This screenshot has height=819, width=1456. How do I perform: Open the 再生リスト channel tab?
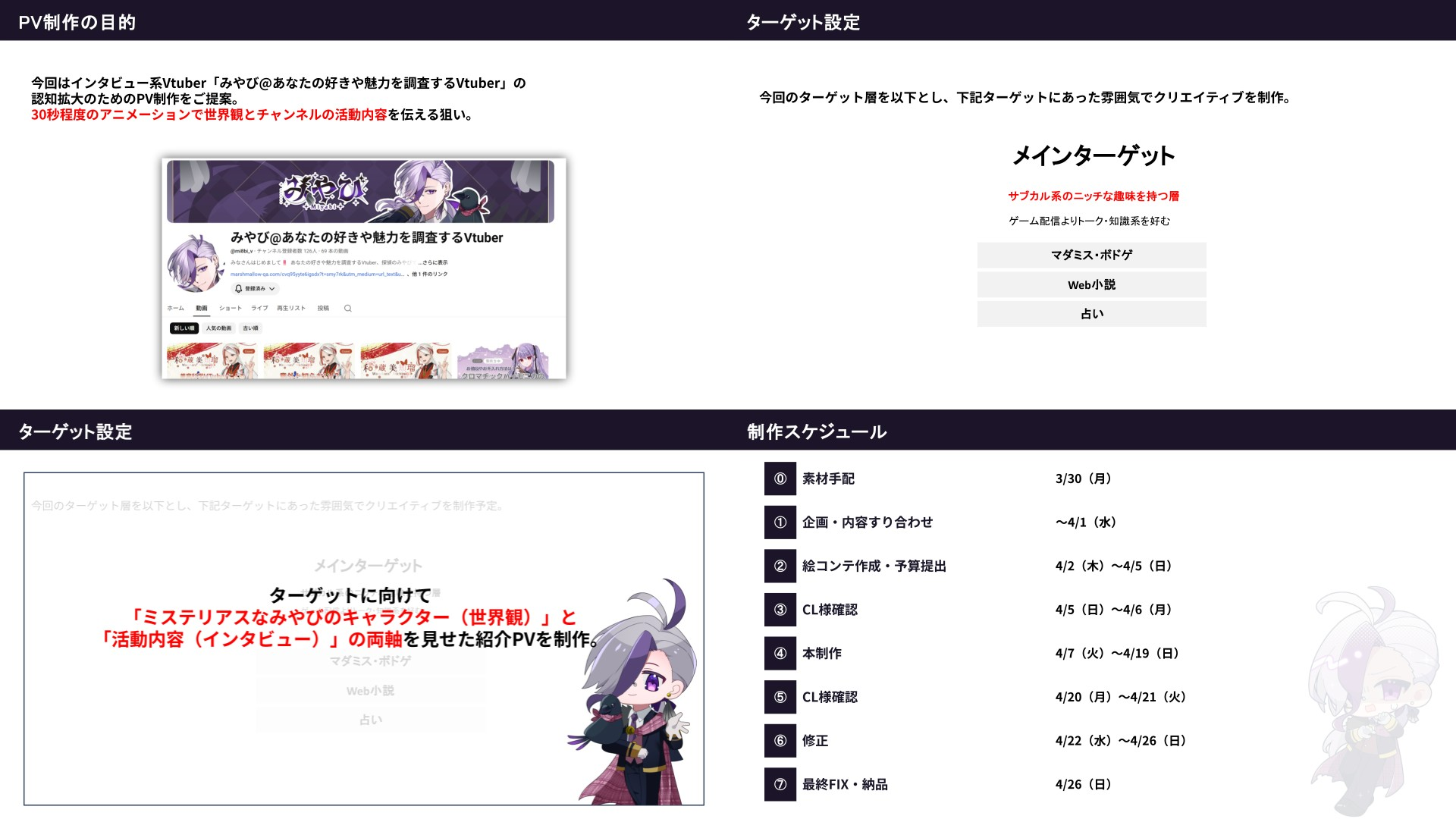[x=291, y=308]
